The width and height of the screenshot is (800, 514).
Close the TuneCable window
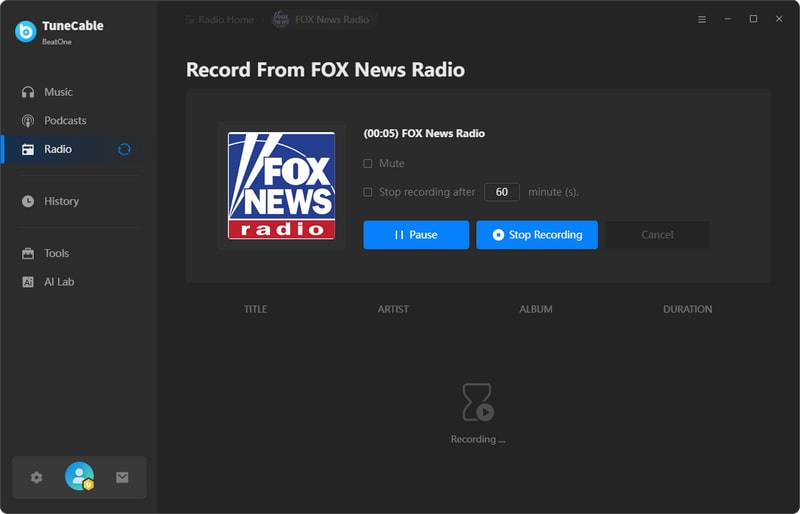779,19
